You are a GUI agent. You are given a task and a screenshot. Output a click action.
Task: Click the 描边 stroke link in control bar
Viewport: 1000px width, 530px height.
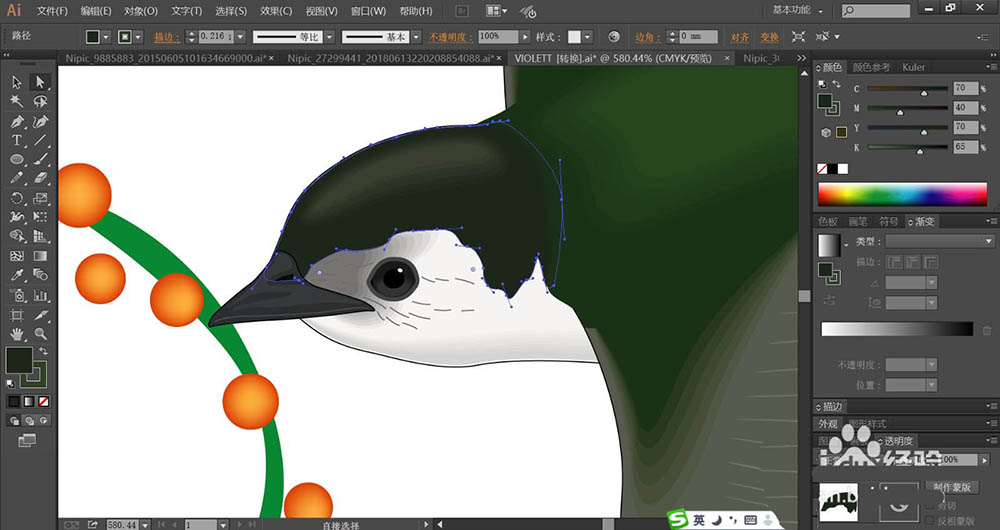click(167, 37)
